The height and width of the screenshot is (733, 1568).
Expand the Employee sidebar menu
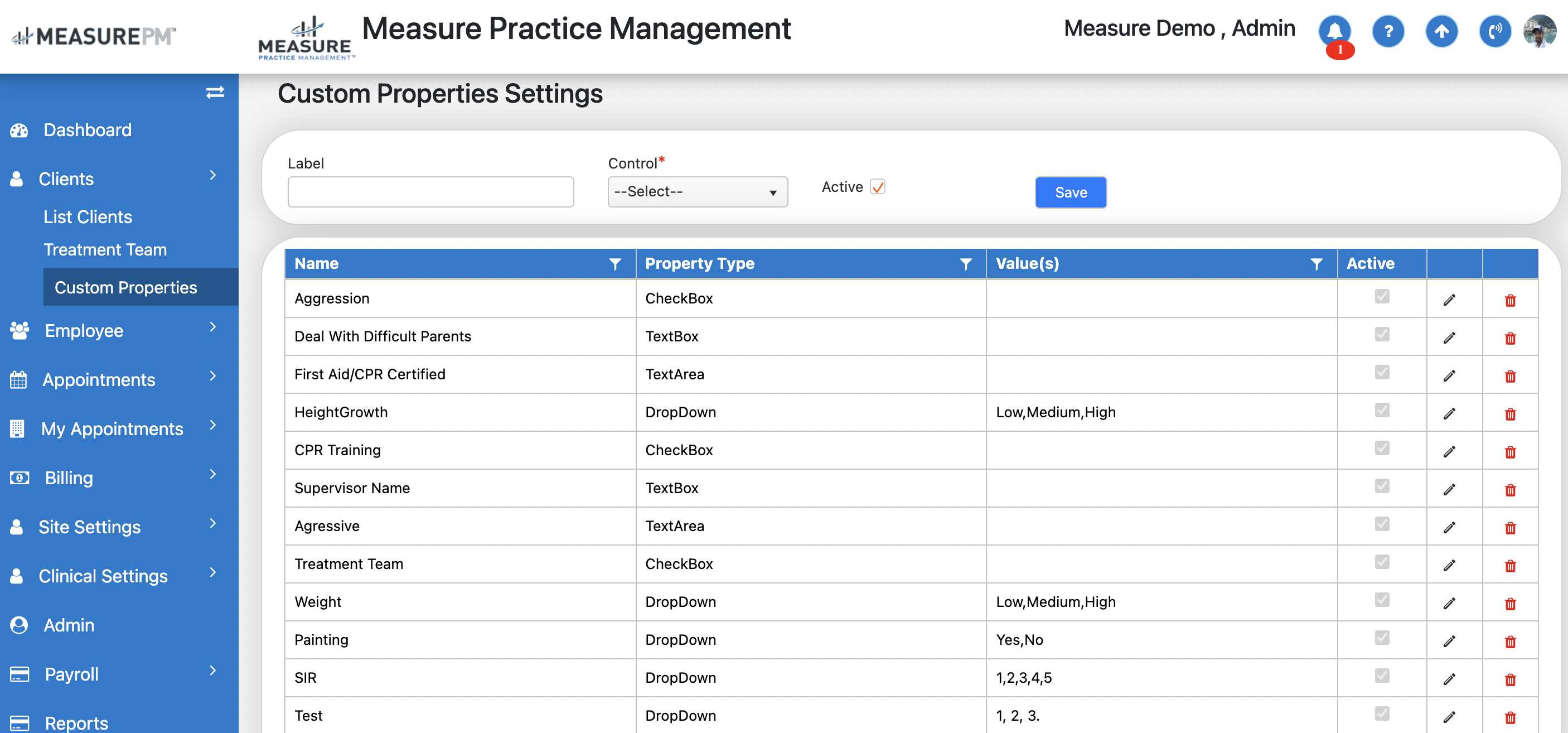coord(84,331)
